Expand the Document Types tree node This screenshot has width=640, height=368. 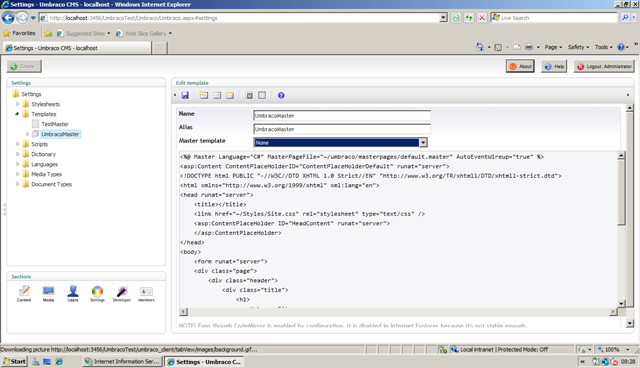[18, 184]
